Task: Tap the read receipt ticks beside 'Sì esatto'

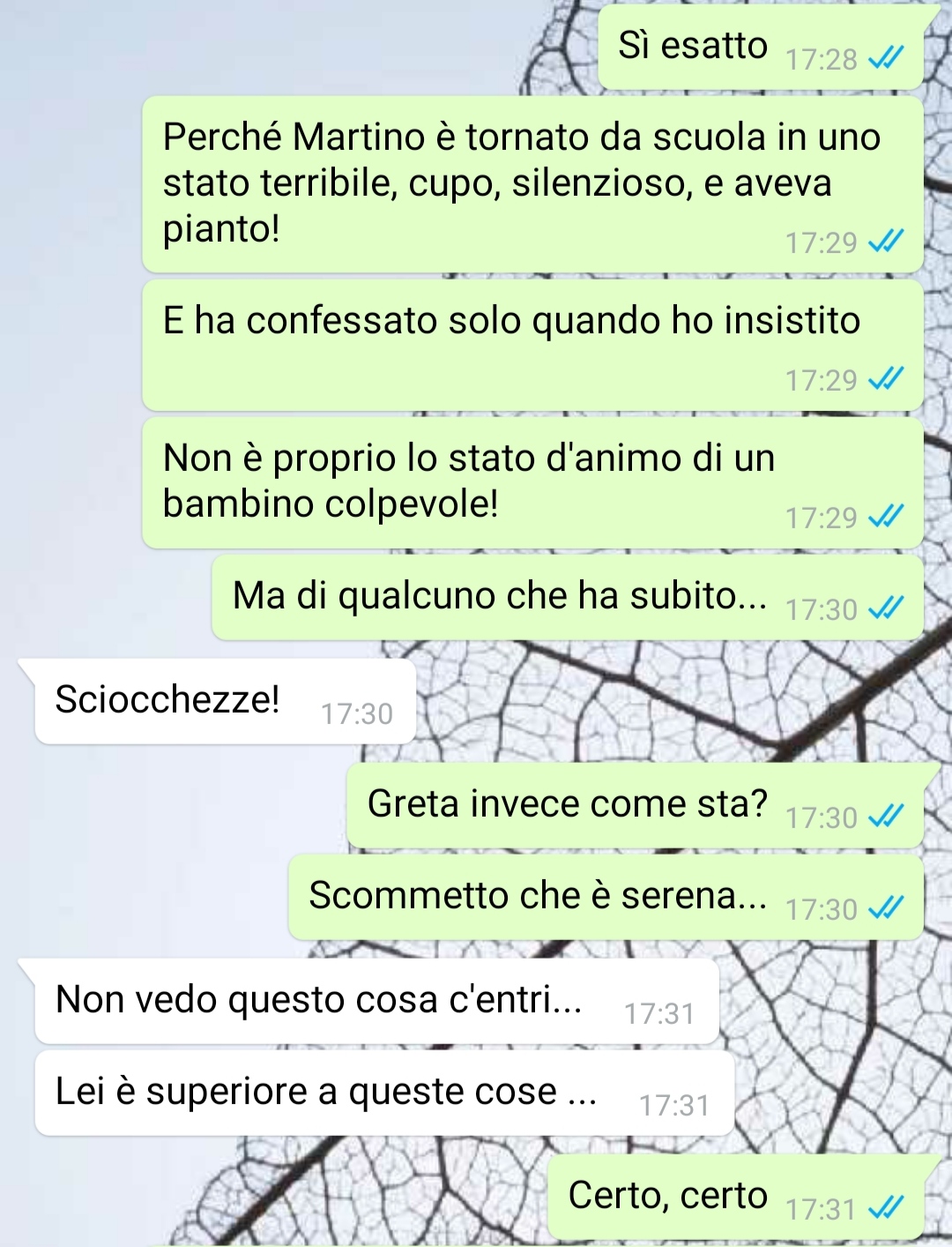Action: (x=886, y=58)
